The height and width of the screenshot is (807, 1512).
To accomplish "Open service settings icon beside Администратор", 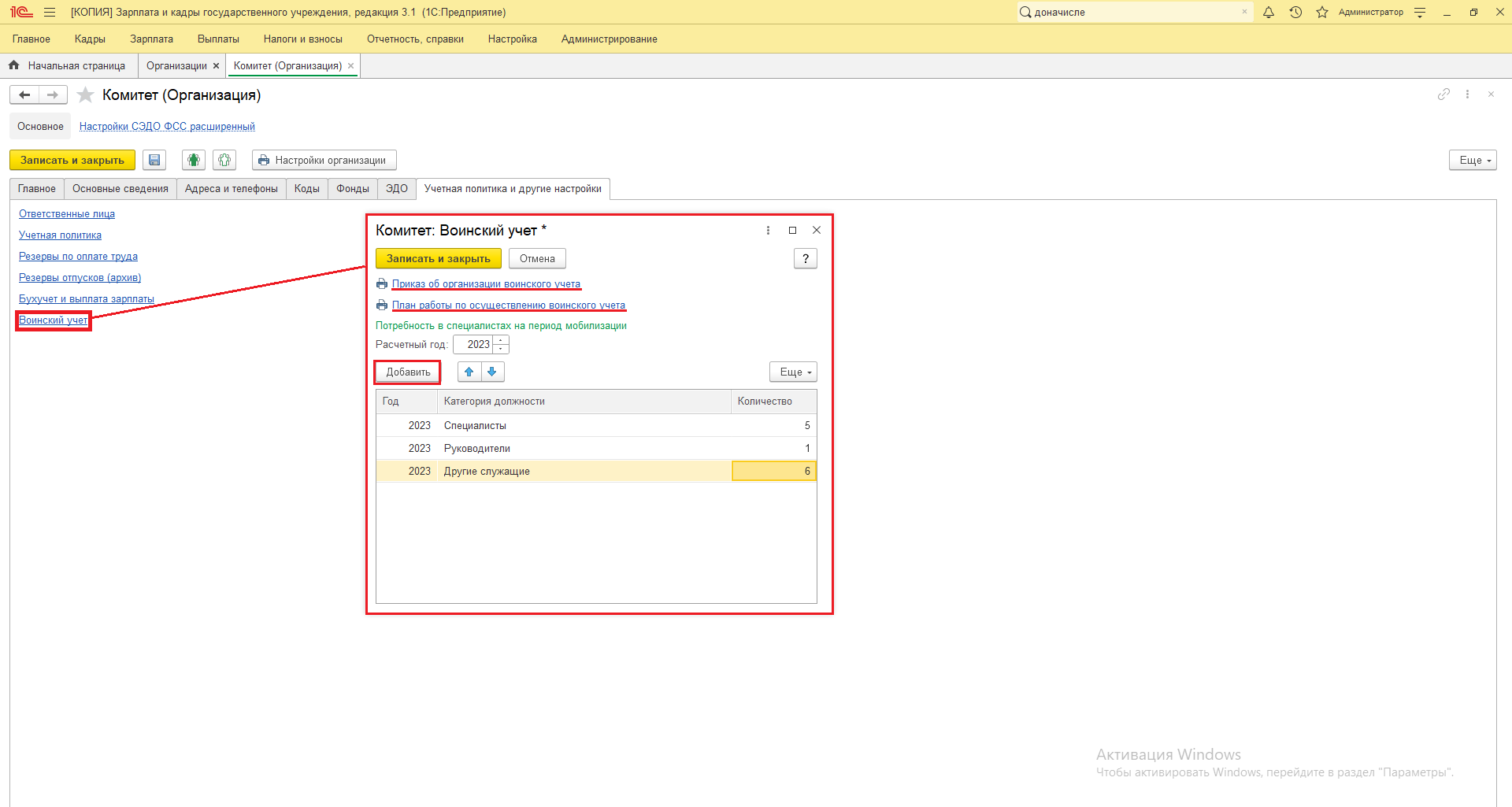I will [1420, 13].
